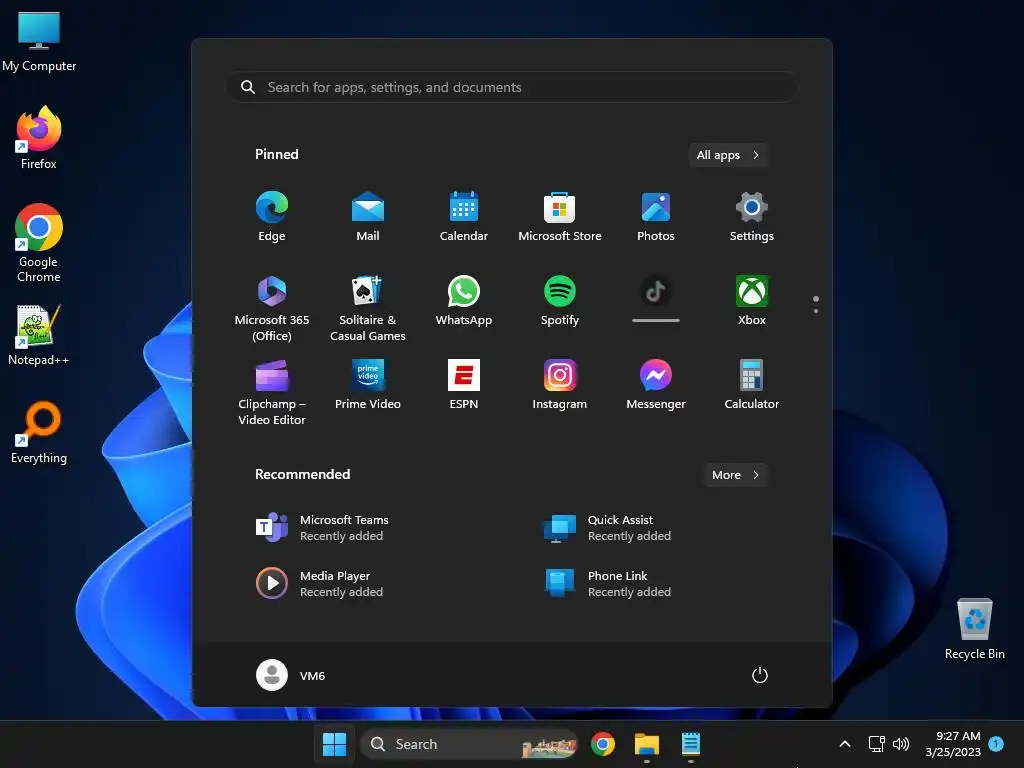The image size is (1024, 768).
Task: Show More recommended items
Action: [x=735, y=475]
